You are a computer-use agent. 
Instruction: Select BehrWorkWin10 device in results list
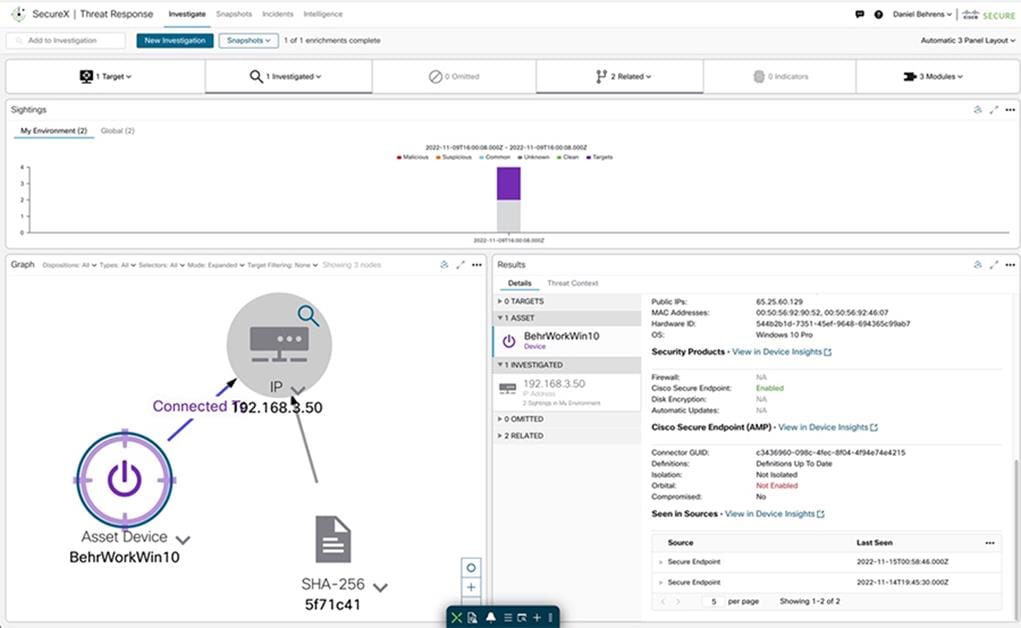coord(567,341)
